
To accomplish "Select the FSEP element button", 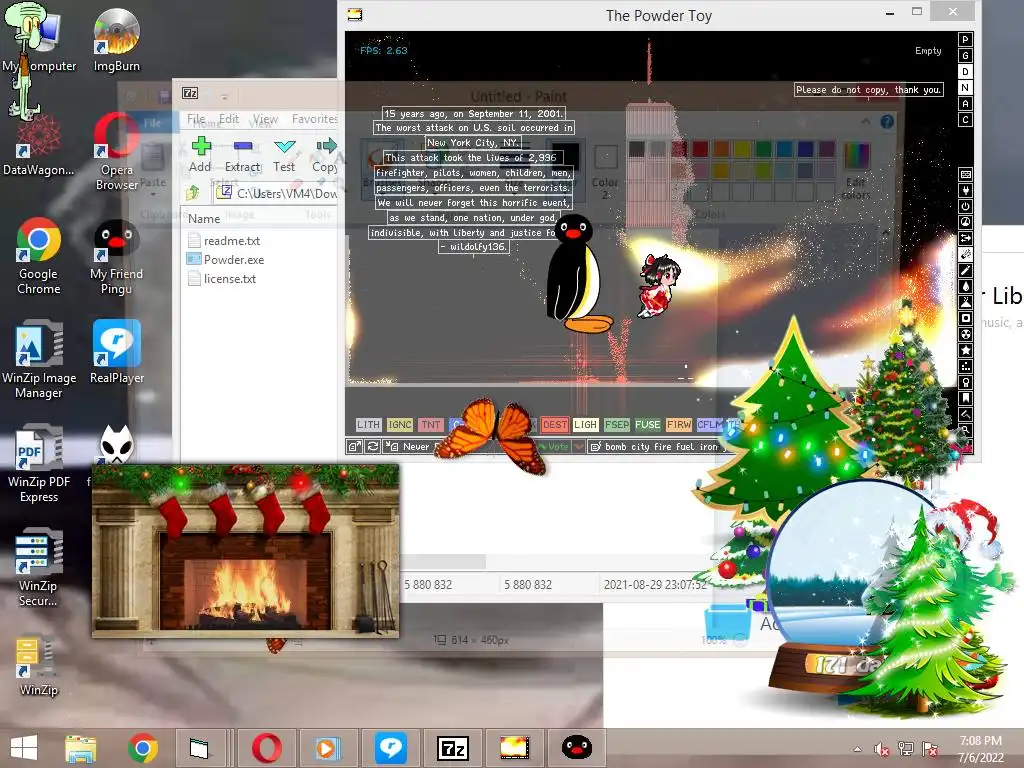I will coord(616,424).
